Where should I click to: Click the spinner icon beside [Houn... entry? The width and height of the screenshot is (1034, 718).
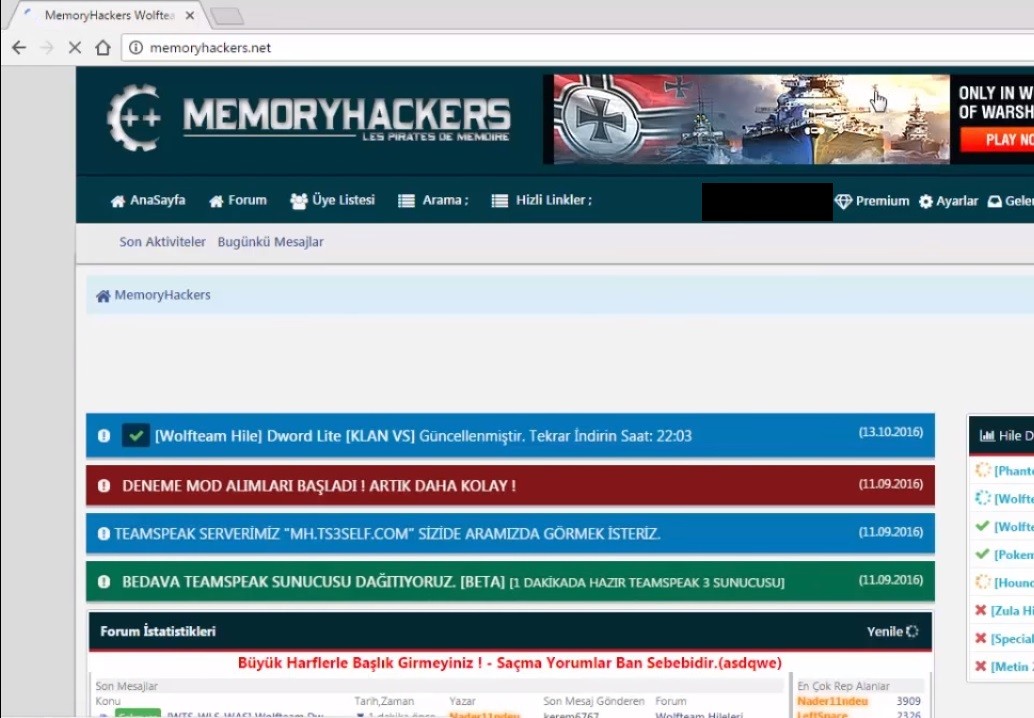pyautogui.click(x=983, y=582)
